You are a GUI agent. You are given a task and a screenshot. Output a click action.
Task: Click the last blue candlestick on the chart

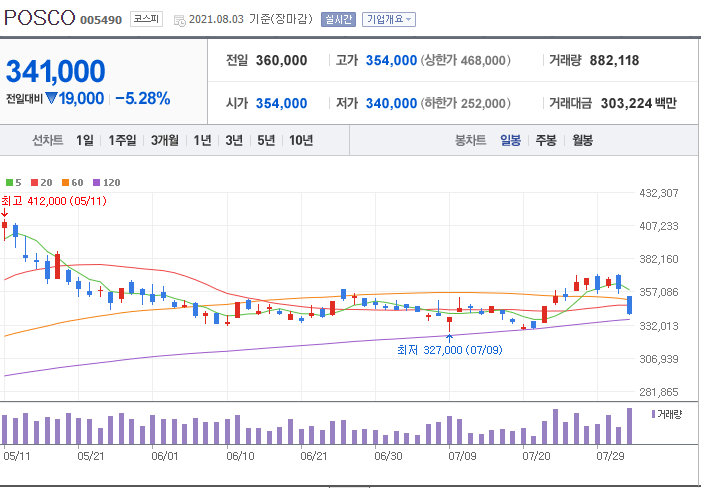pyautogui.click(x=629, y=305)
